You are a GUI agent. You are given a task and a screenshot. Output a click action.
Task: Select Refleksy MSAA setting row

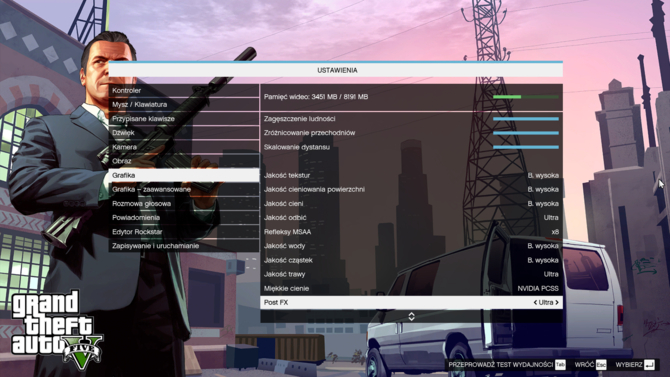(411, 232)
